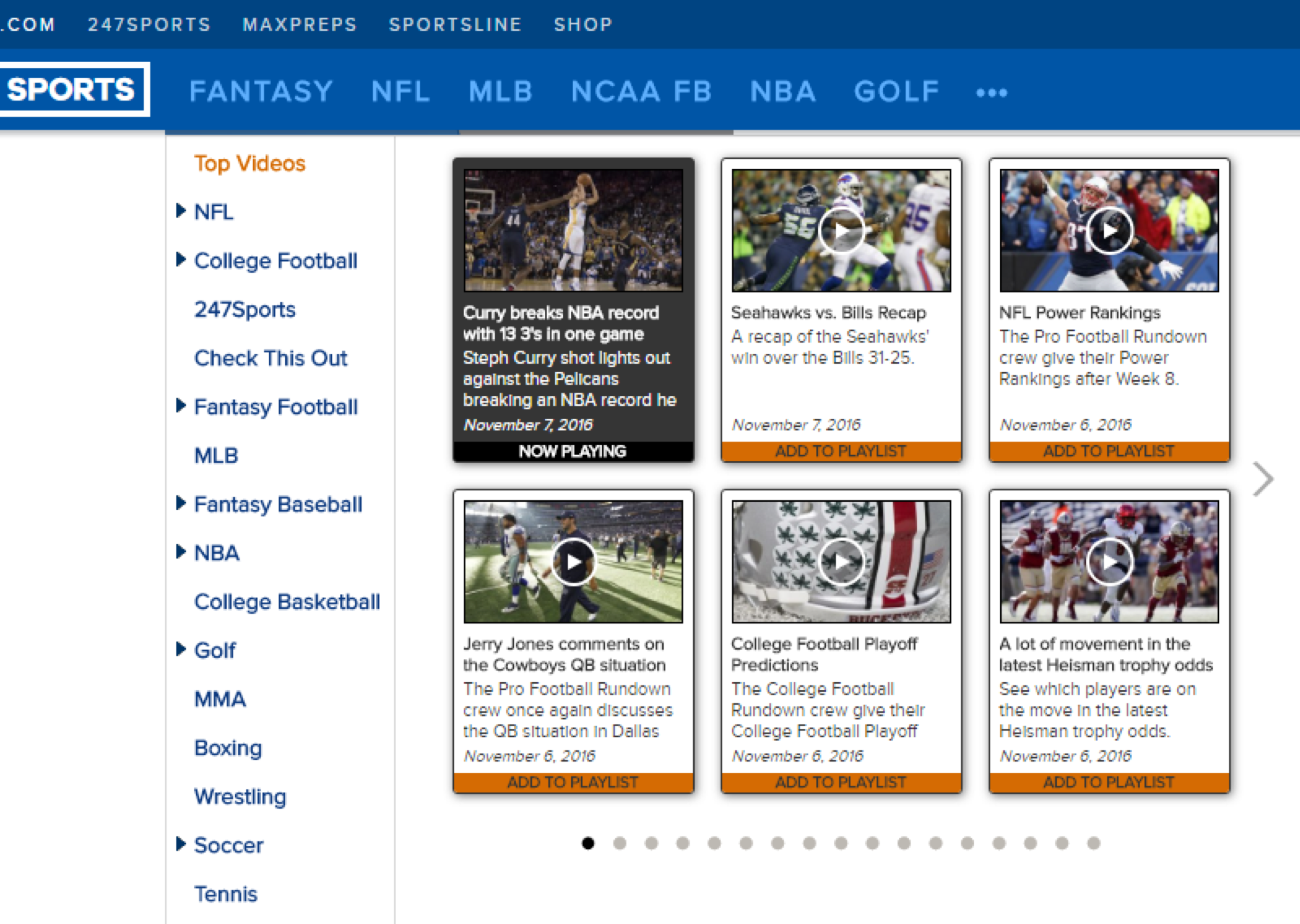Select 247Sports in the sidebar

[x=245, y=310]
